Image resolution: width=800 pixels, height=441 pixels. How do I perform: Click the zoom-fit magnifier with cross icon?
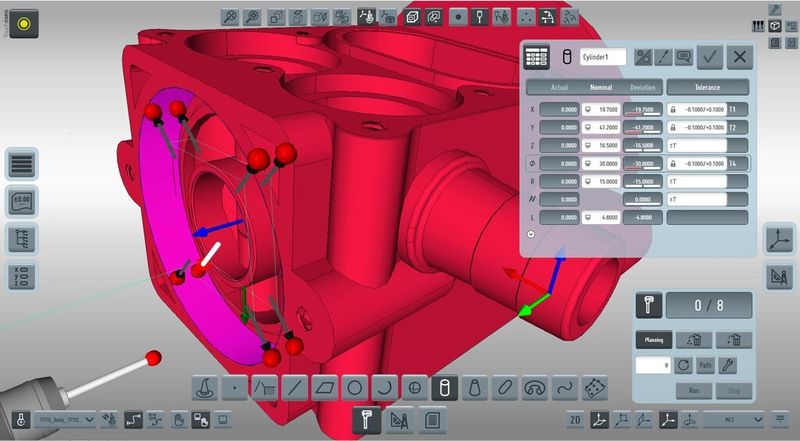coord(230,17)
